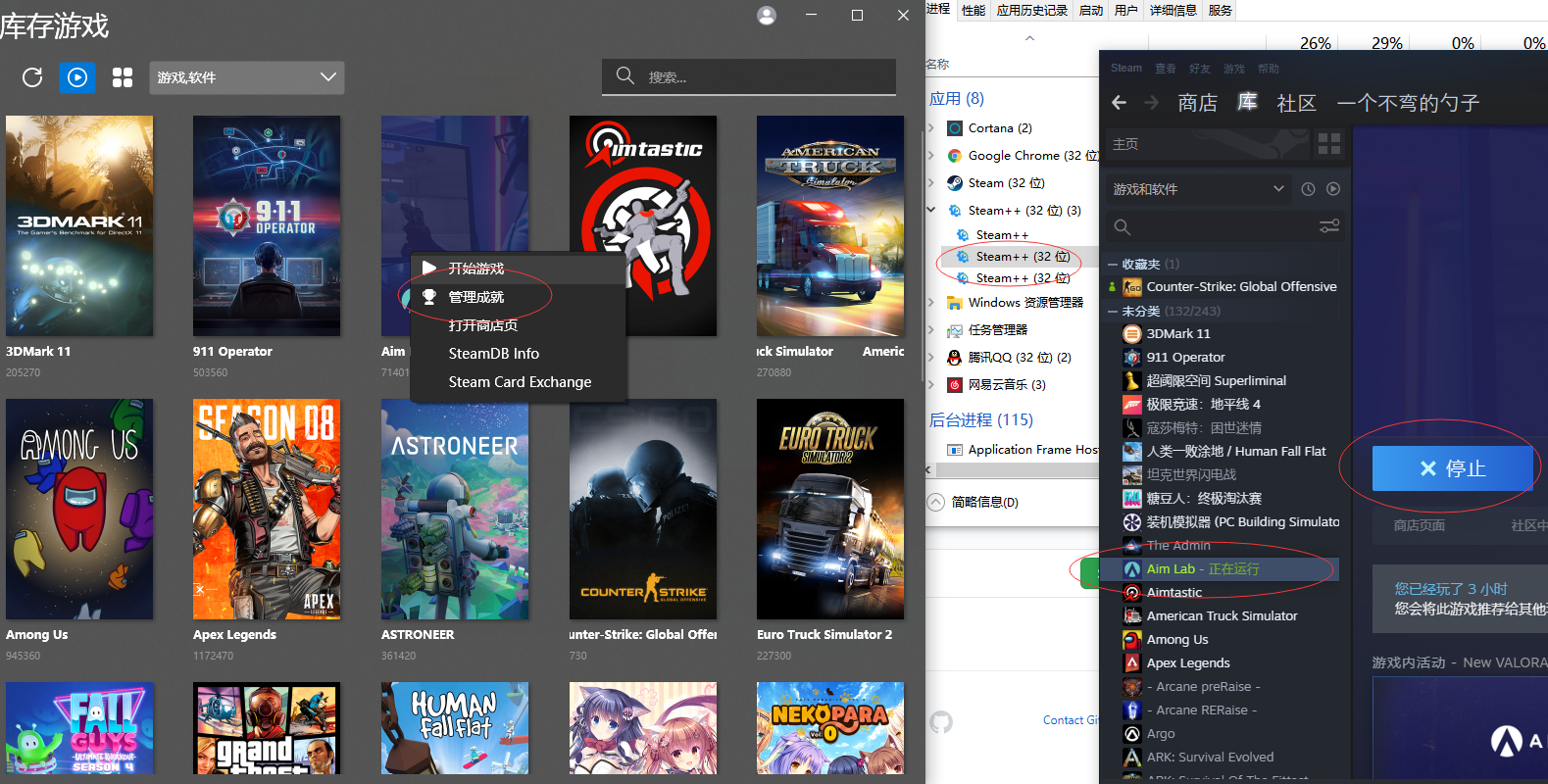The height and width of the screenshot is (784, 1548).
Task: Open the 游戏,软件 filter dropdown
Action: click(247, 77)
